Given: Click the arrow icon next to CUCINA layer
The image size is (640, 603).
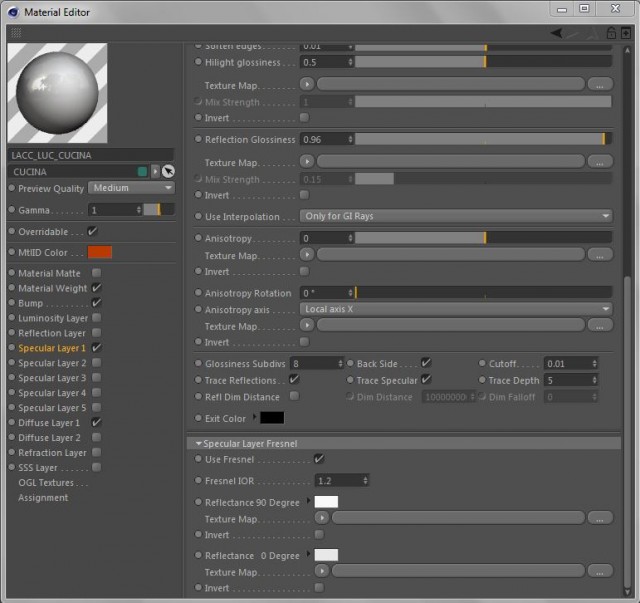Looking at the screenshot, I should pos(155,171).
